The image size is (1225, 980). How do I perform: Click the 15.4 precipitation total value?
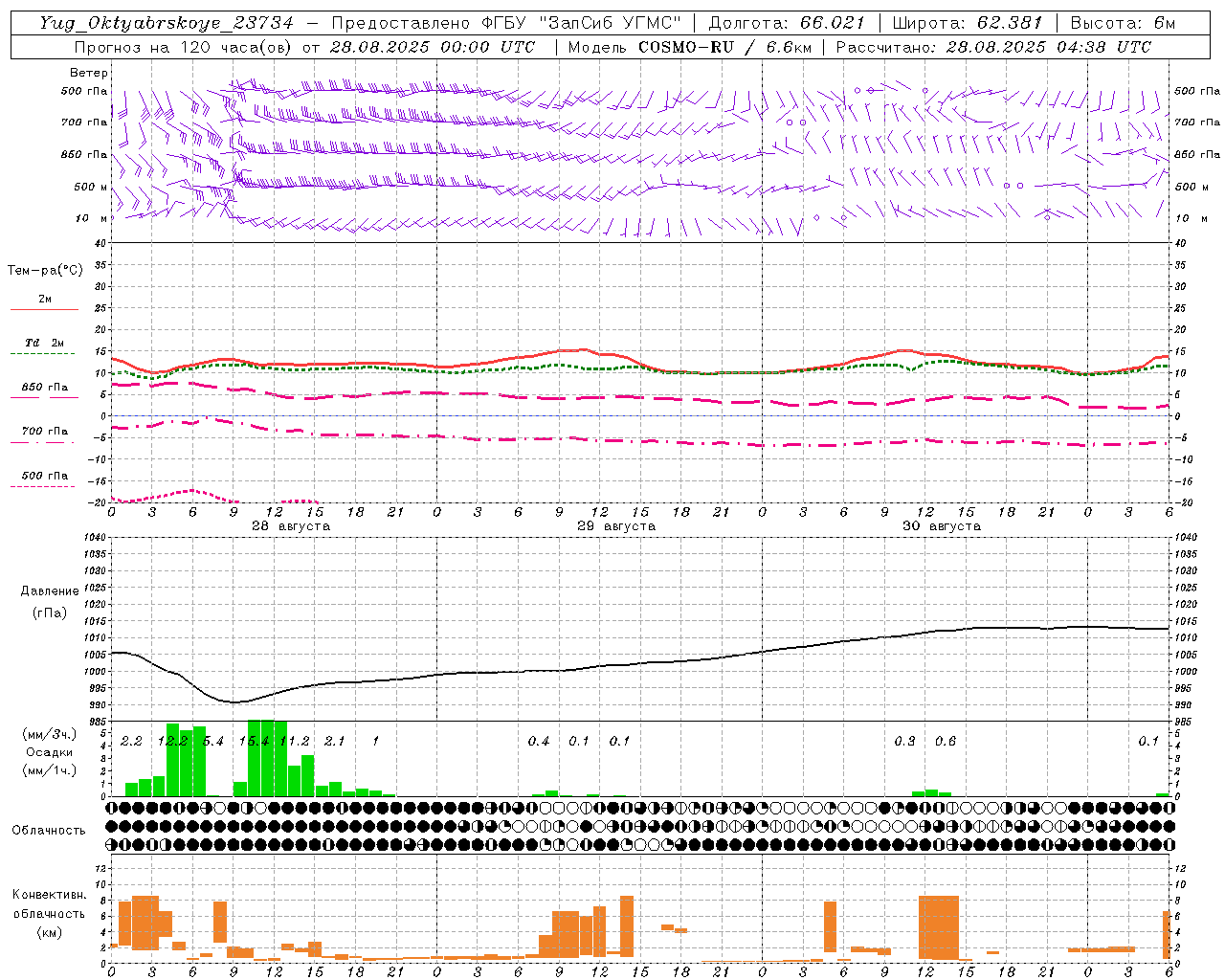254,741
